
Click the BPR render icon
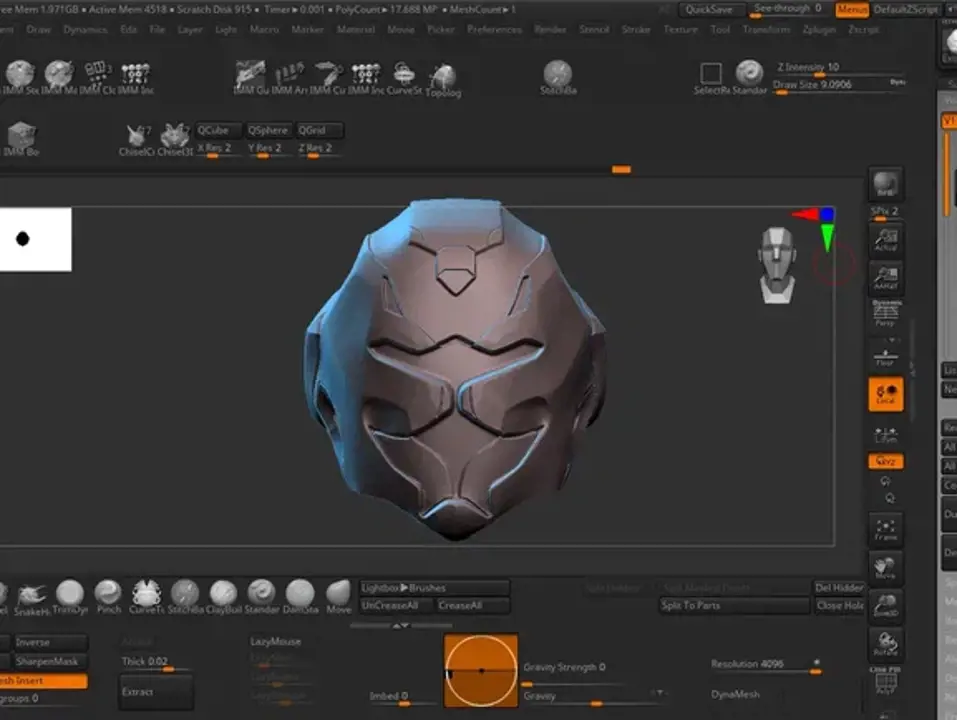point(885,185)
